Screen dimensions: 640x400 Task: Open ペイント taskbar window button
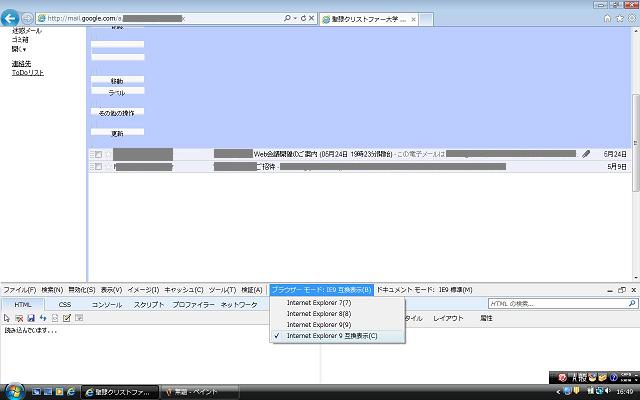(199, 392)
